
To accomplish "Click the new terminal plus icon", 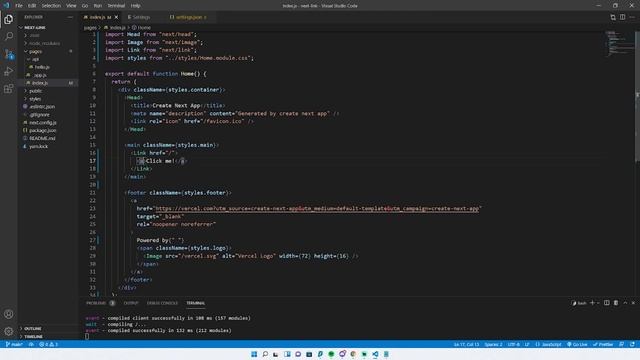I will (592, 303).
